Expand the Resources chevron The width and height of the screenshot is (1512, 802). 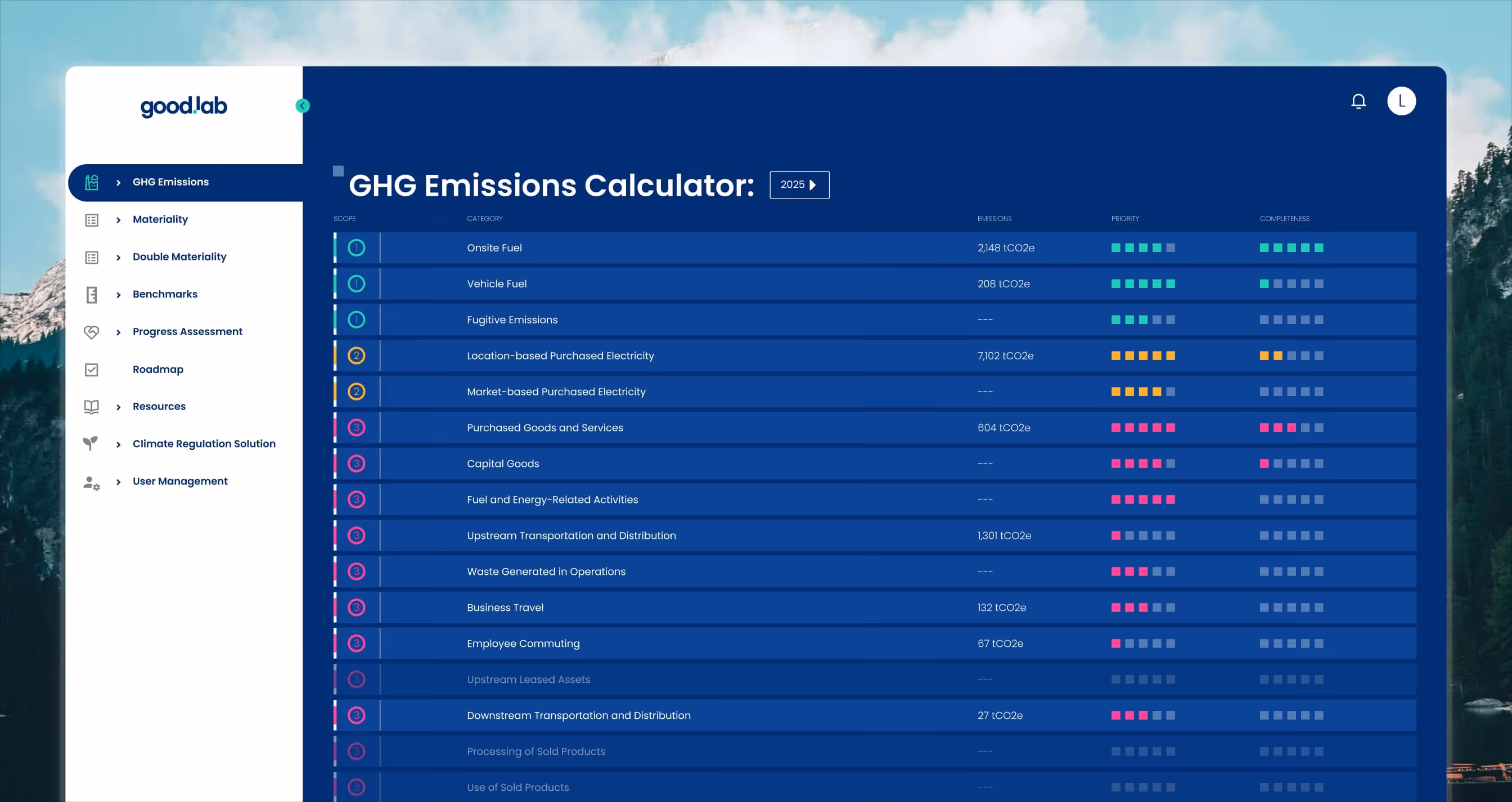pos(119,407)
